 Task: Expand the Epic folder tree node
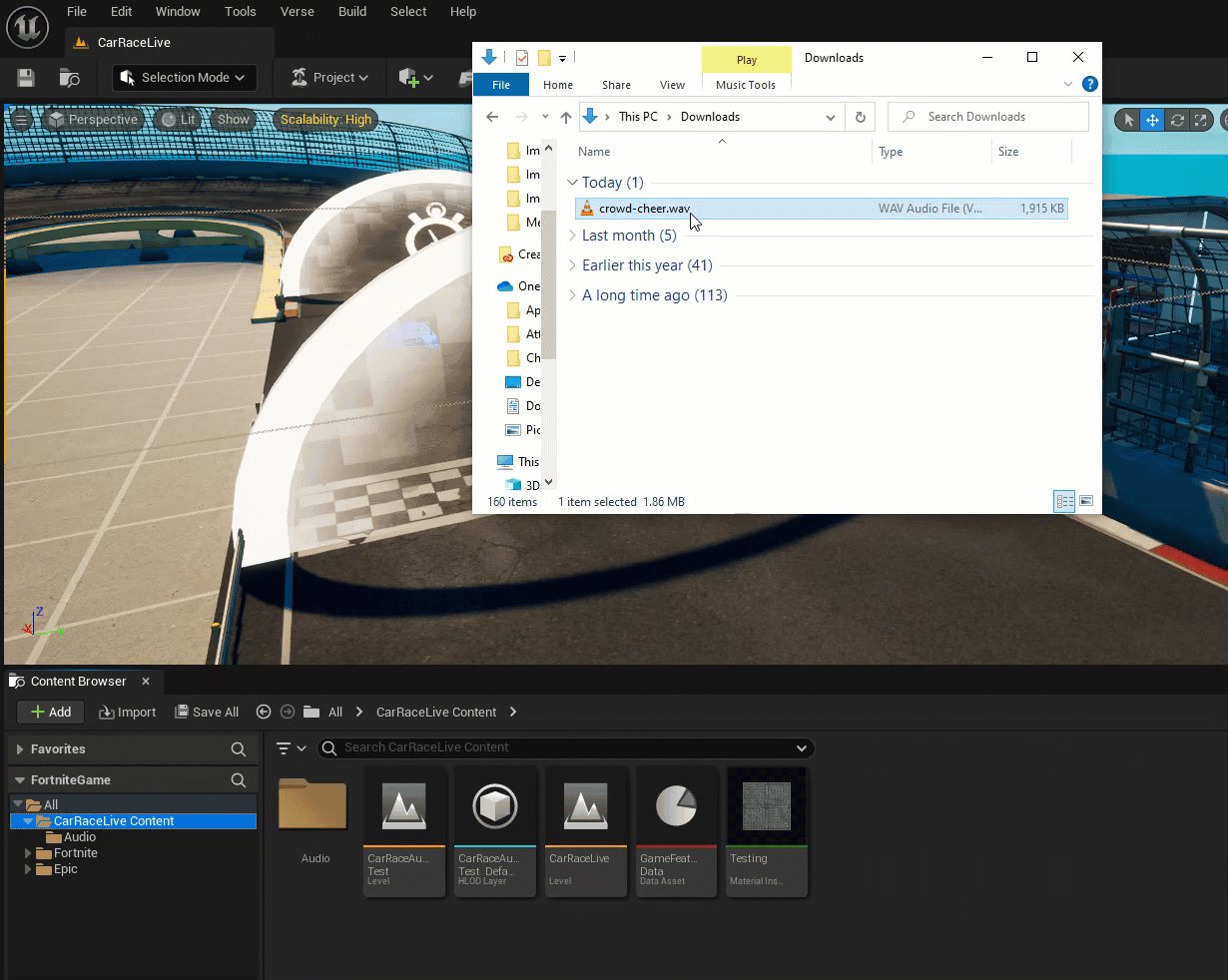tap(28, 869)
